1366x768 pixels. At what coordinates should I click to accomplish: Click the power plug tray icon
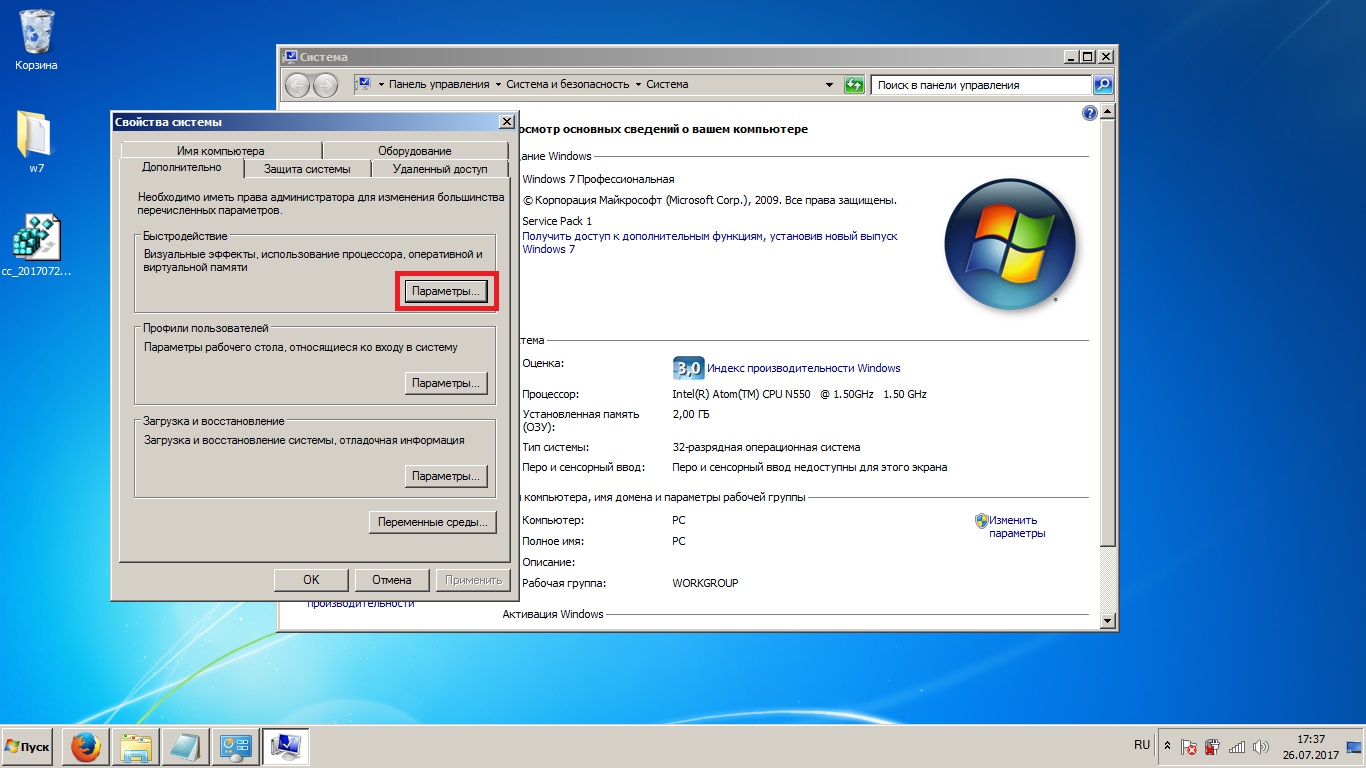coord(1212,747)
